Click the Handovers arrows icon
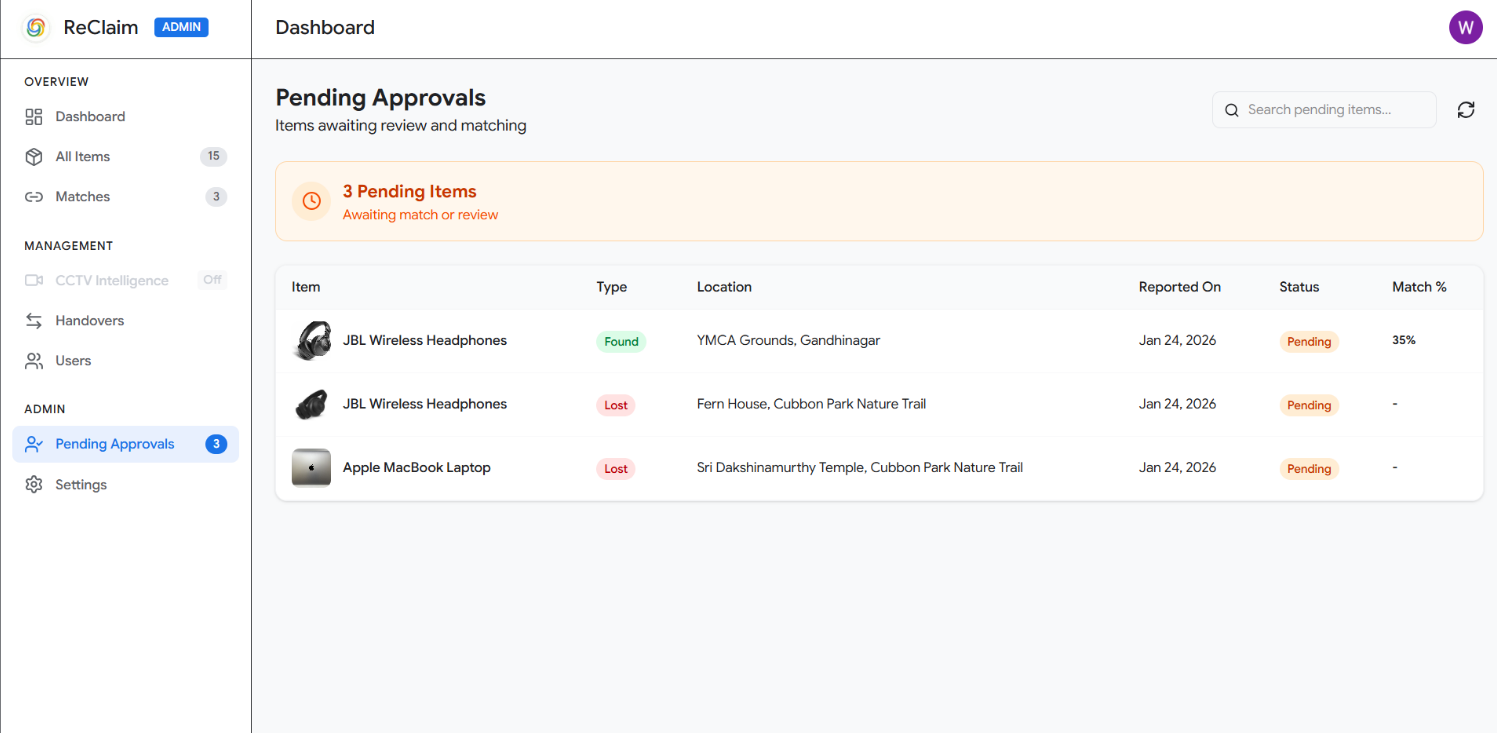1497x733 pixels. pyautogui.click(x=34, y=321)
